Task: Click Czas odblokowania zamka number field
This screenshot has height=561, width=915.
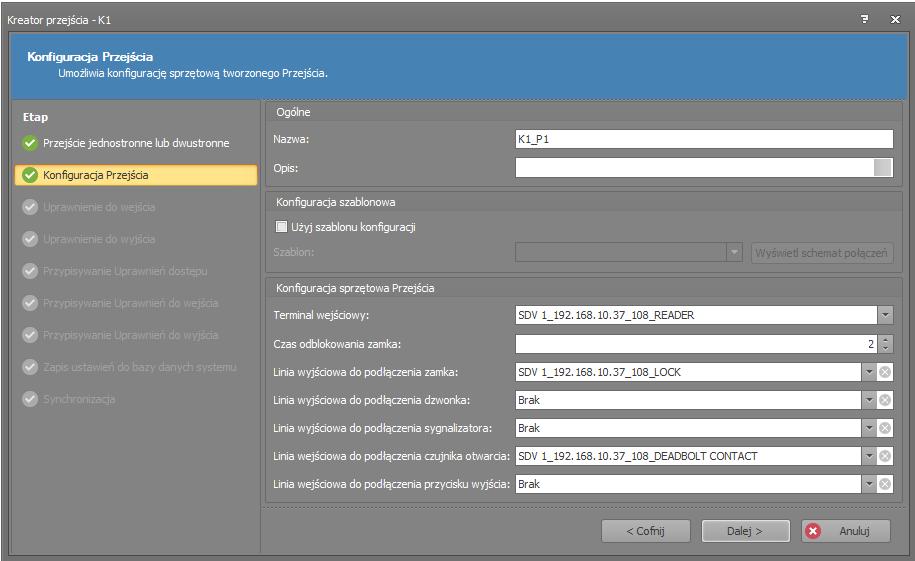Action: point(696,344)
